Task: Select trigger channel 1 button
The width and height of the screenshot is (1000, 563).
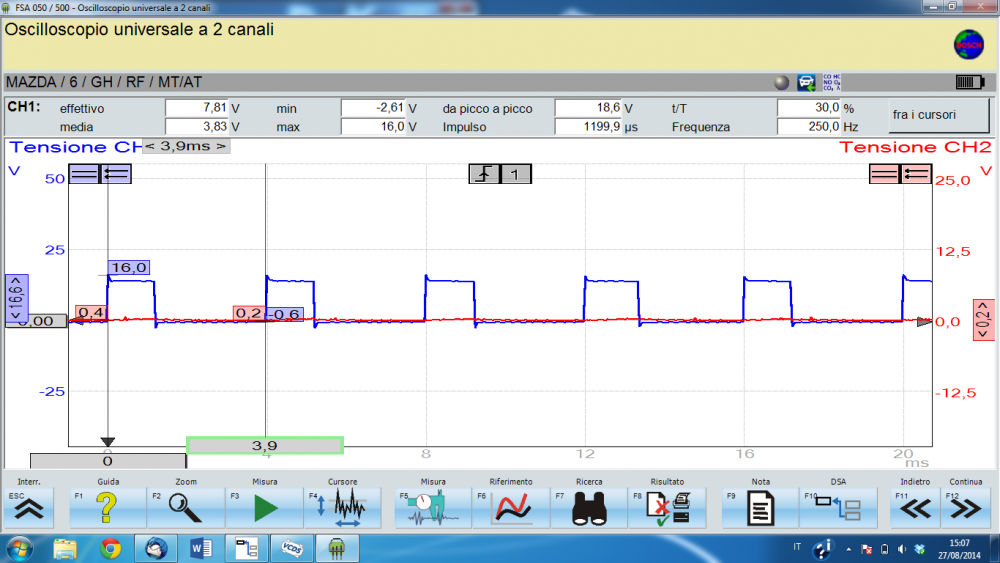Action: pos(515,173)
